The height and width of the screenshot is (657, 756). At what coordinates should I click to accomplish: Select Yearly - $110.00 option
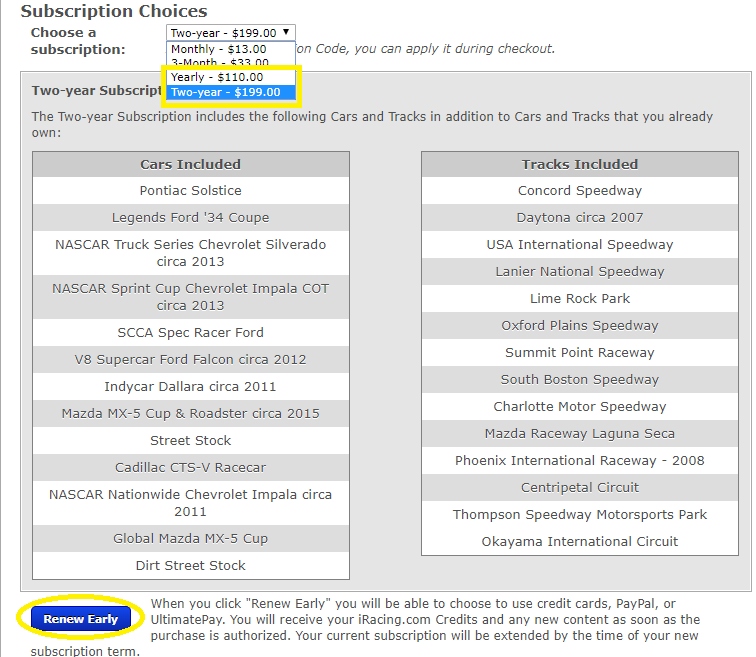pyautogui.click(x=230, y=77)
